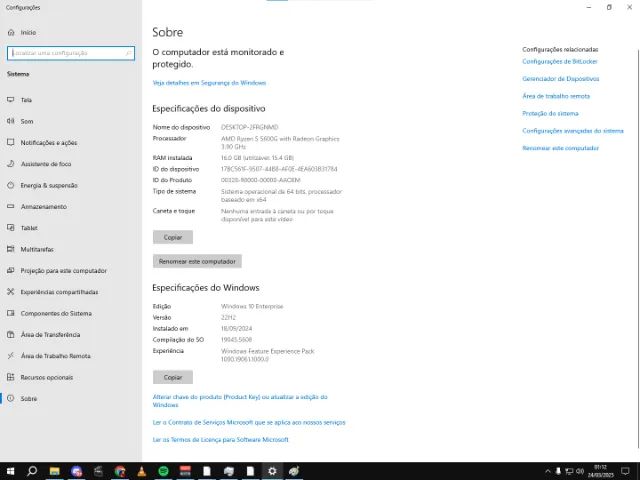The image size is (640, 480).
Task: Click search magnifier in settings search box
Action: 128,53
